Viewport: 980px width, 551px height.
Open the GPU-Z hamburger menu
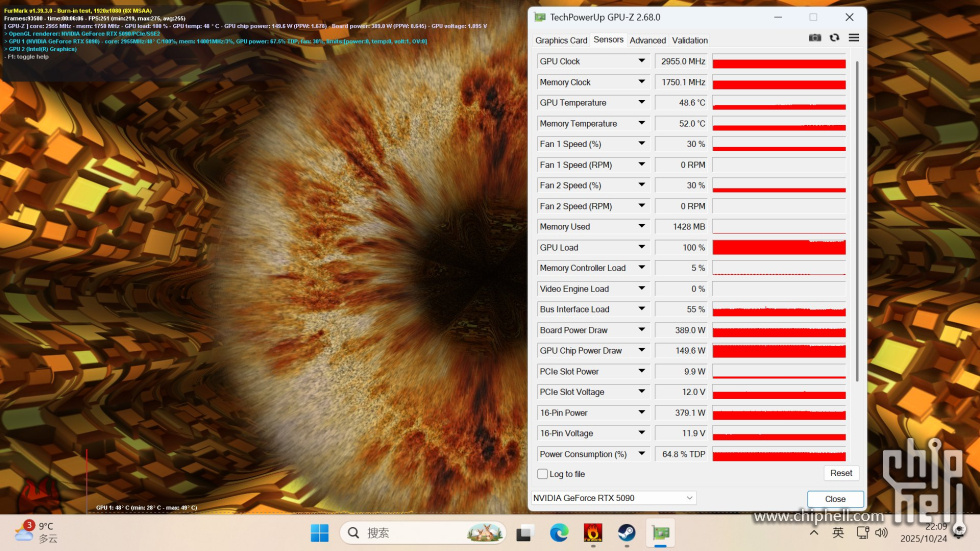tap(853, 38)
